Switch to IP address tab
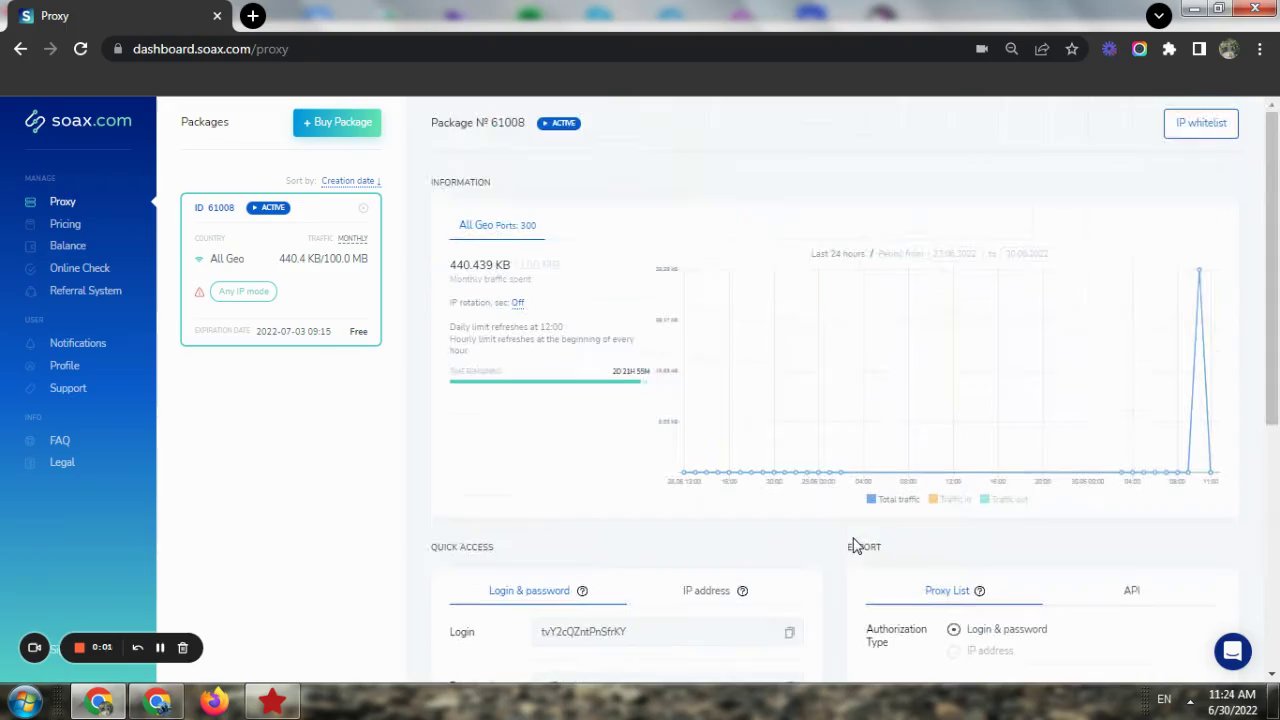This screenshot has width=1280, height=720. pos(706,591)
